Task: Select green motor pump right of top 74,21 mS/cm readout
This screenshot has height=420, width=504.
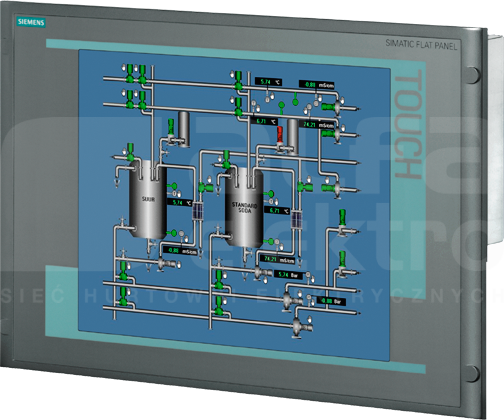Action: (x=331, y=134)
